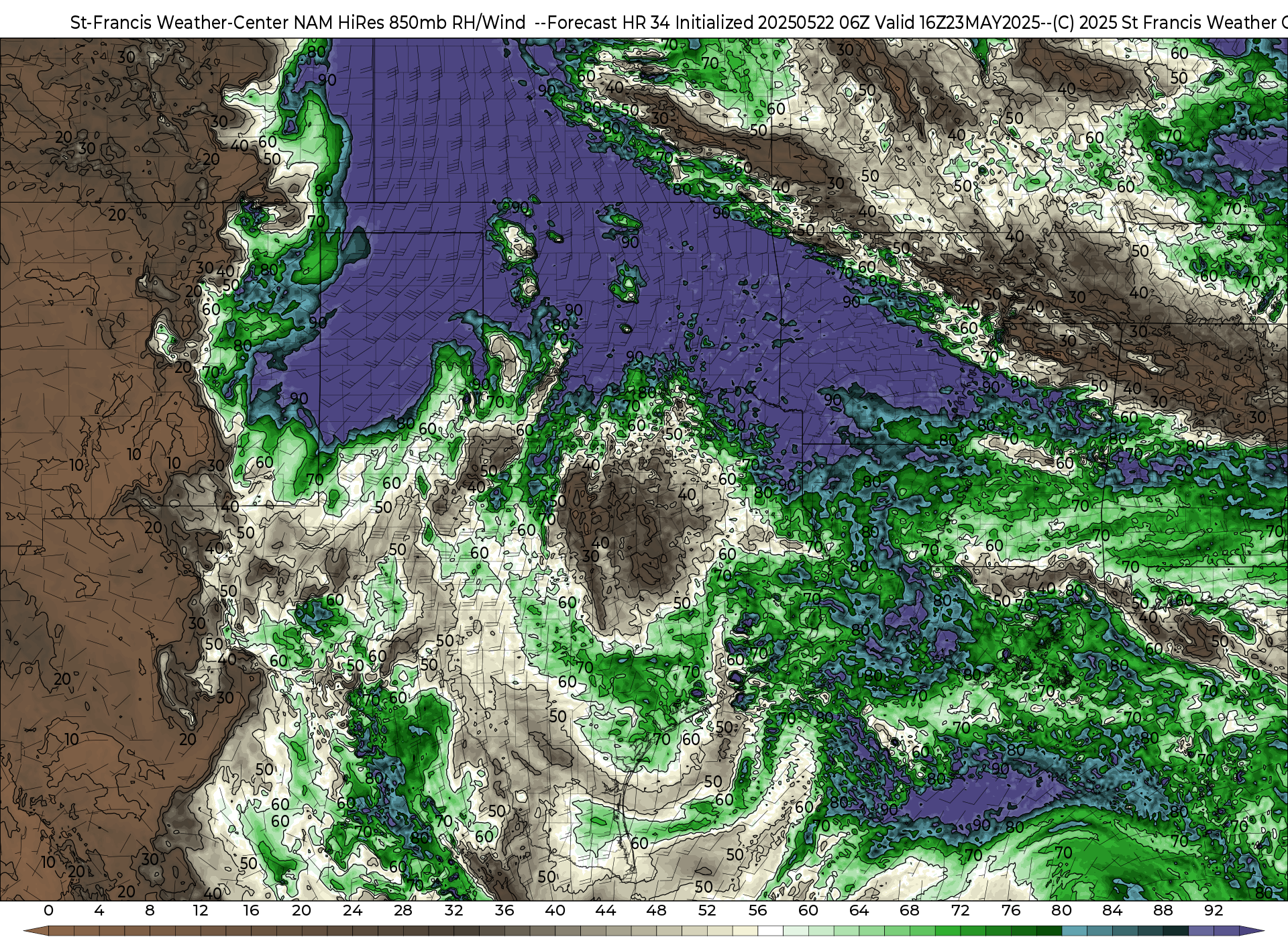Click the '48' label on the colorbar scale
This screenshot has width=1288, height=939.
click(657, 911)
